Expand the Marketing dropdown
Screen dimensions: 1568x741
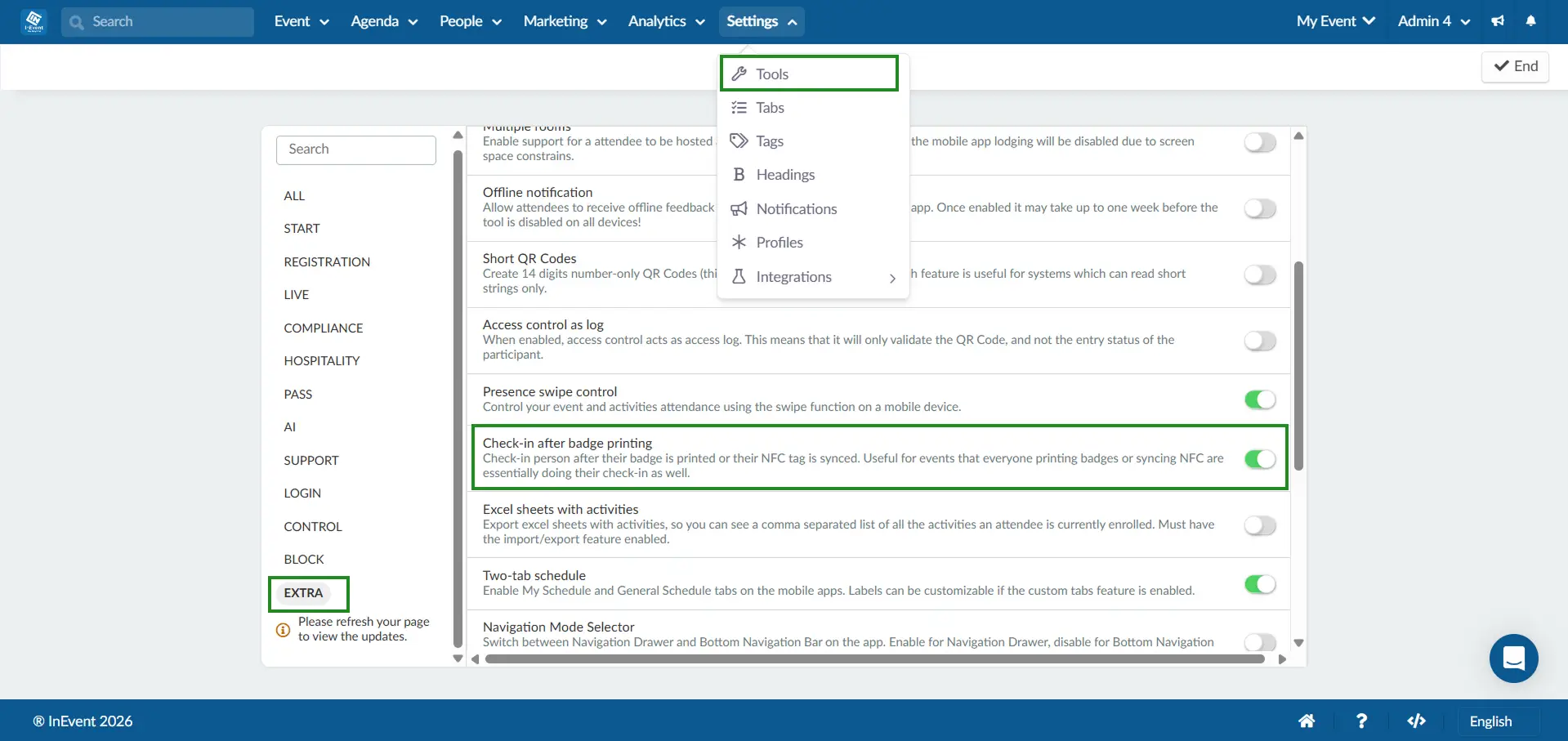pos(565,21)
